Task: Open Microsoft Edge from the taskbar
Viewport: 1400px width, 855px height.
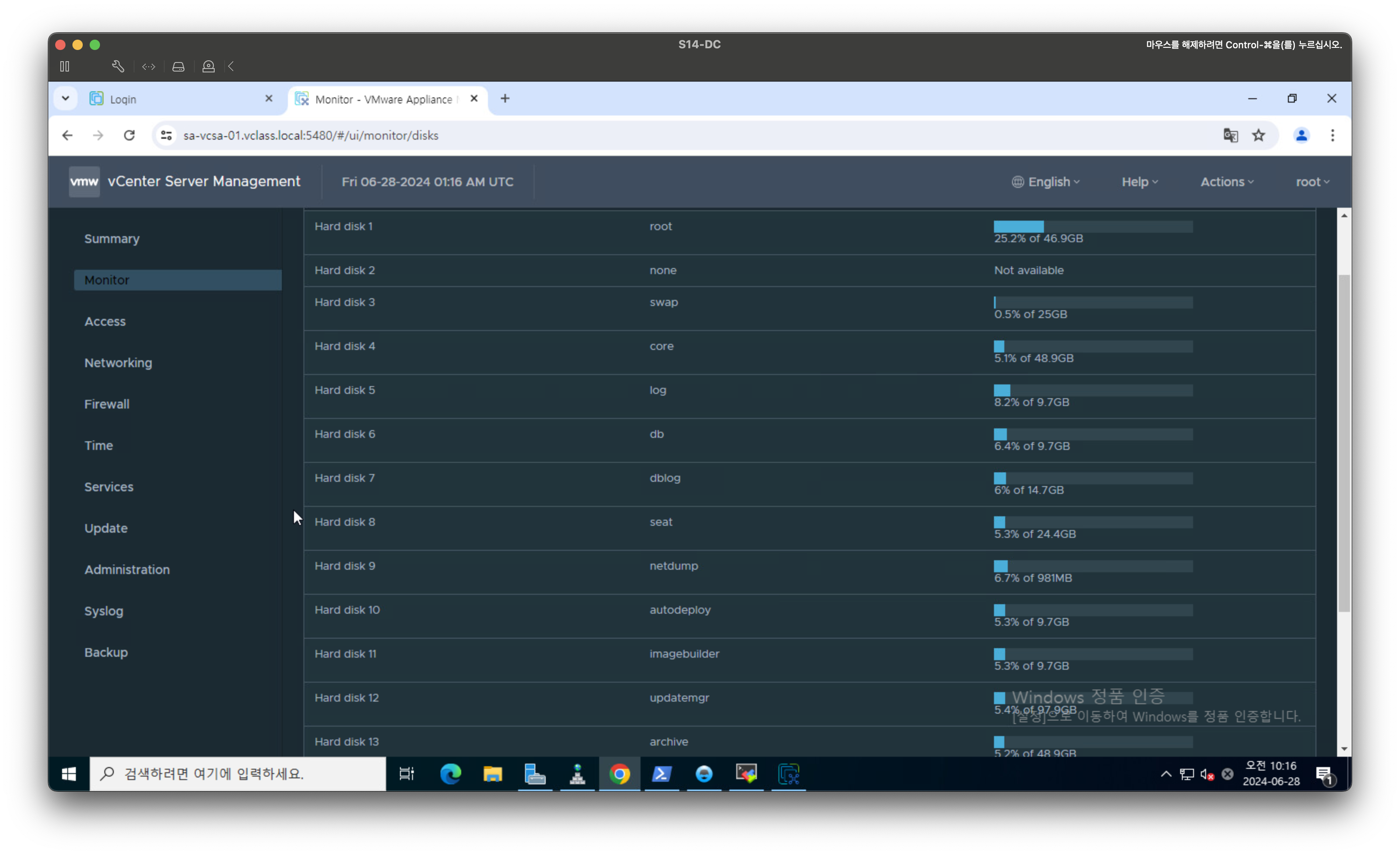Action: [x=450, y=774]
